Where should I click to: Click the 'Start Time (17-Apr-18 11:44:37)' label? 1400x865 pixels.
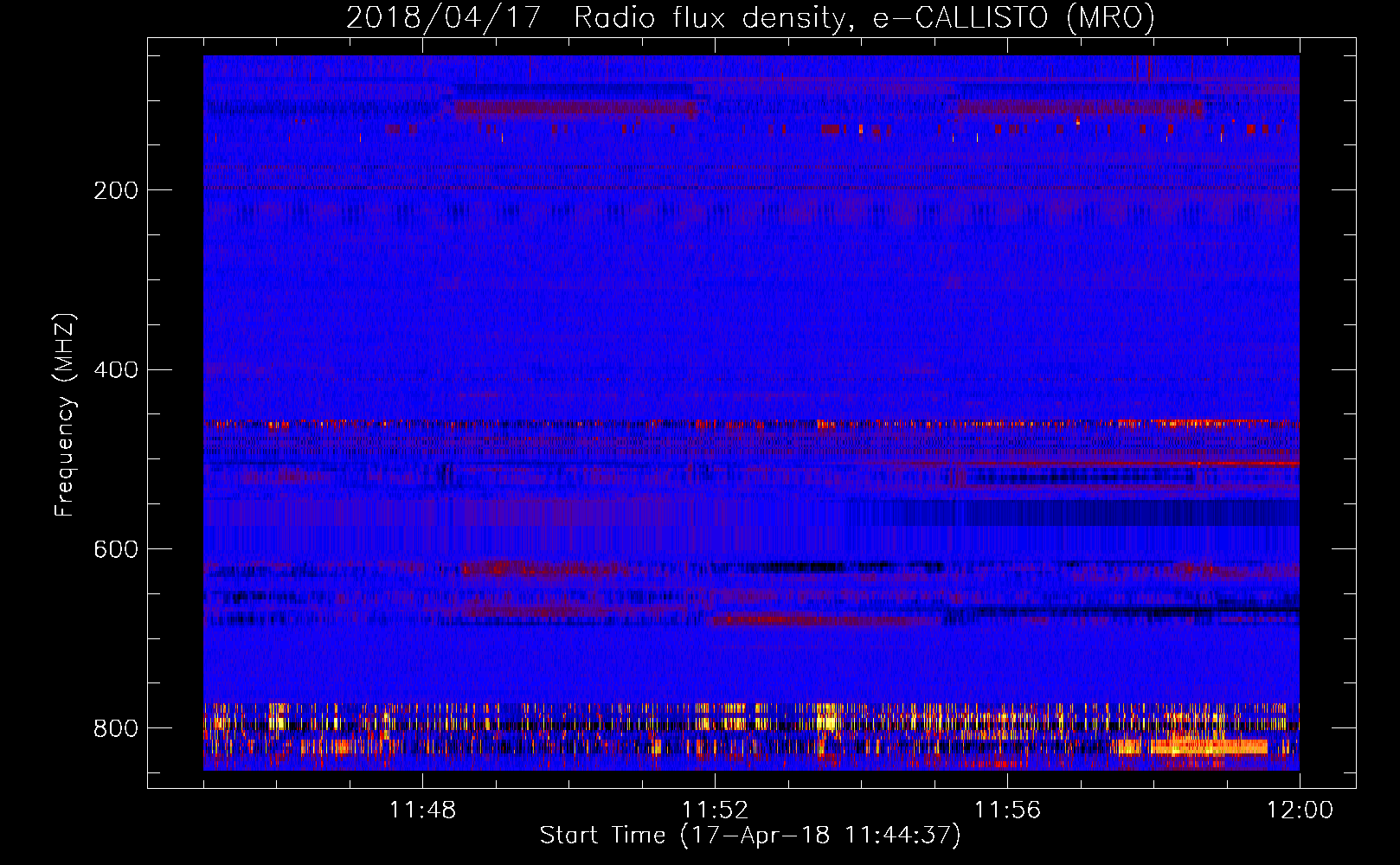point(750,836)
